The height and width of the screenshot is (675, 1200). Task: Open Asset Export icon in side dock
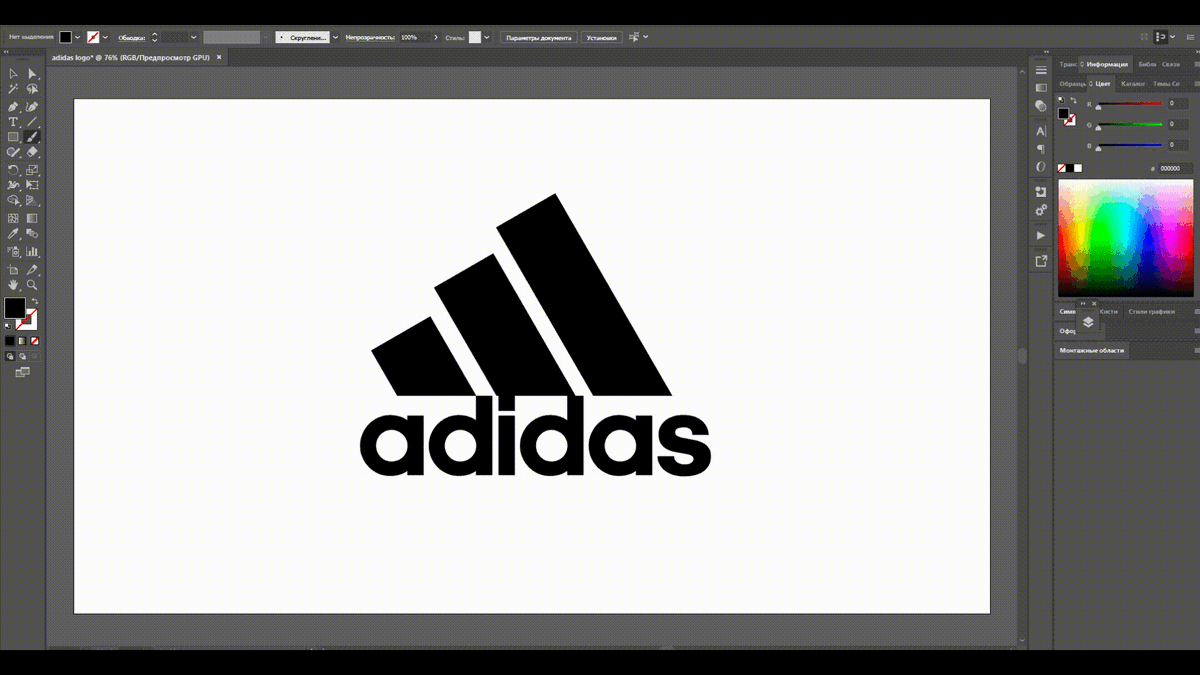1041,260
